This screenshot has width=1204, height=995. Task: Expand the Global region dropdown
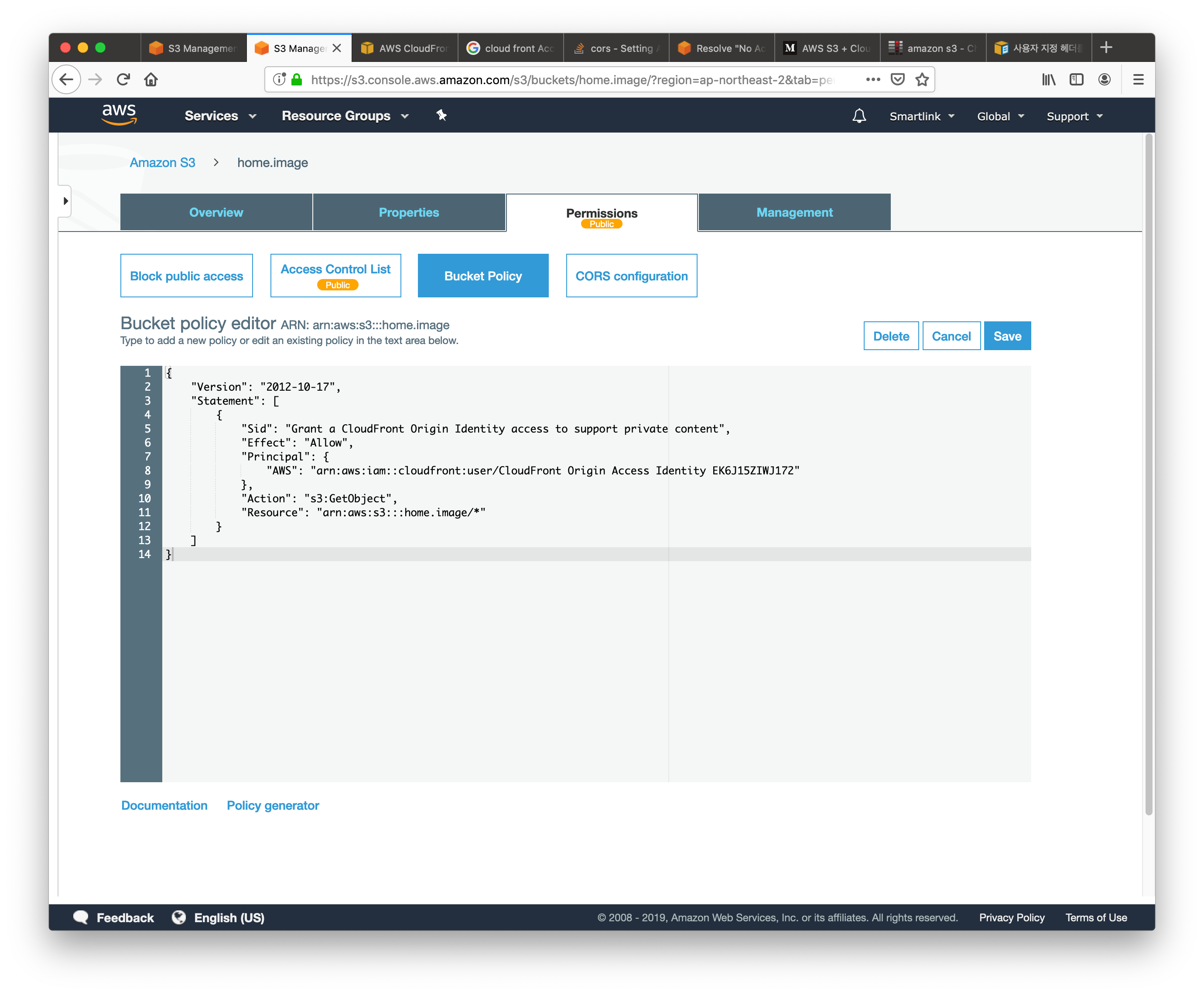tap(1000, 116)
